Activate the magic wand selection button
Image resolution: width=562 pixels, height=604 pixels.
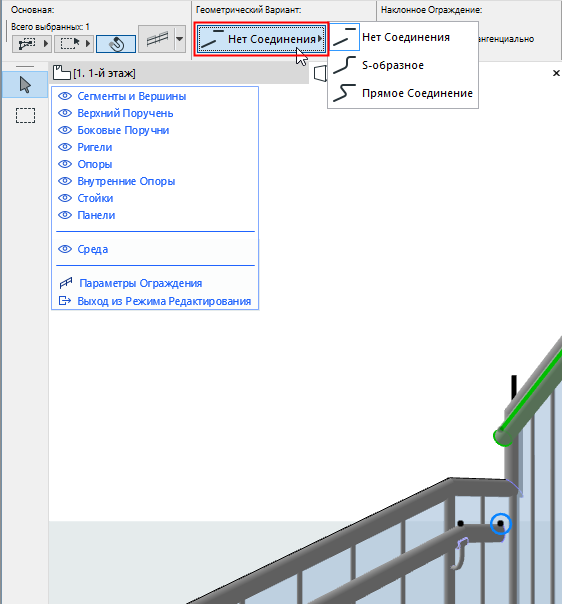tap(116, 44)
